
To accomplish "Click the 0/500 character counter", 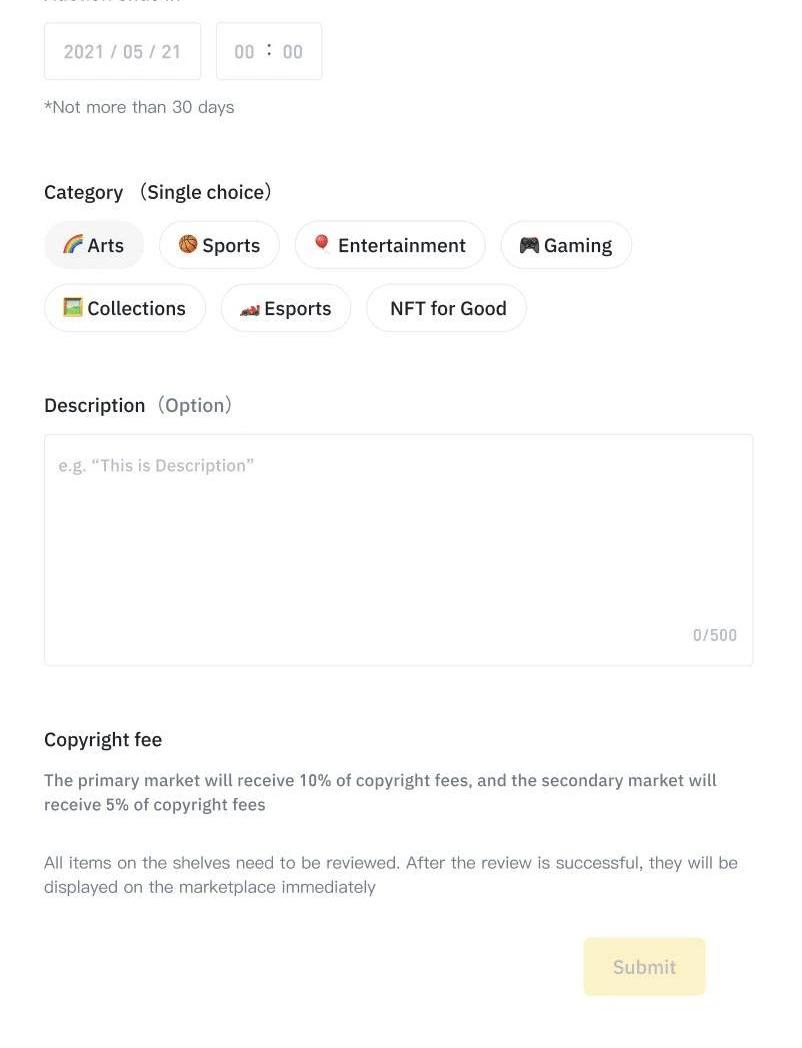I will (714, 635).
